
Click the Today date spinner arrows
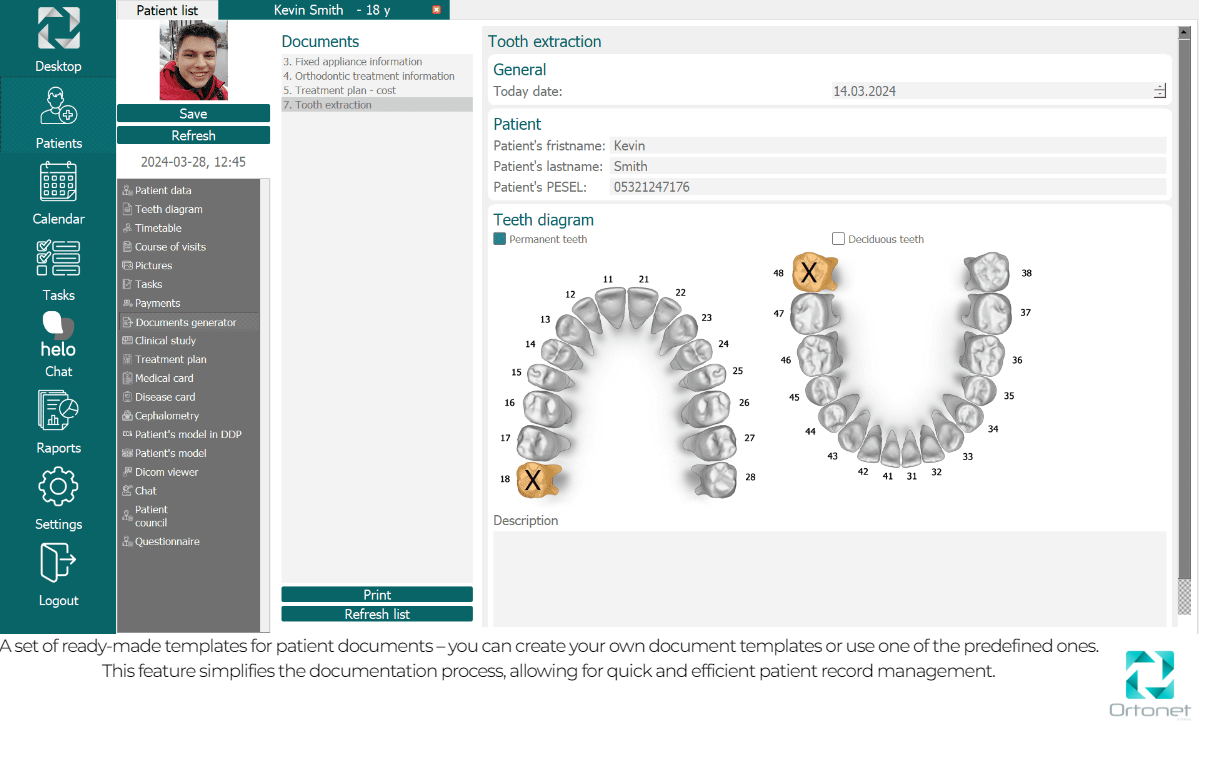pos(1159,91)
